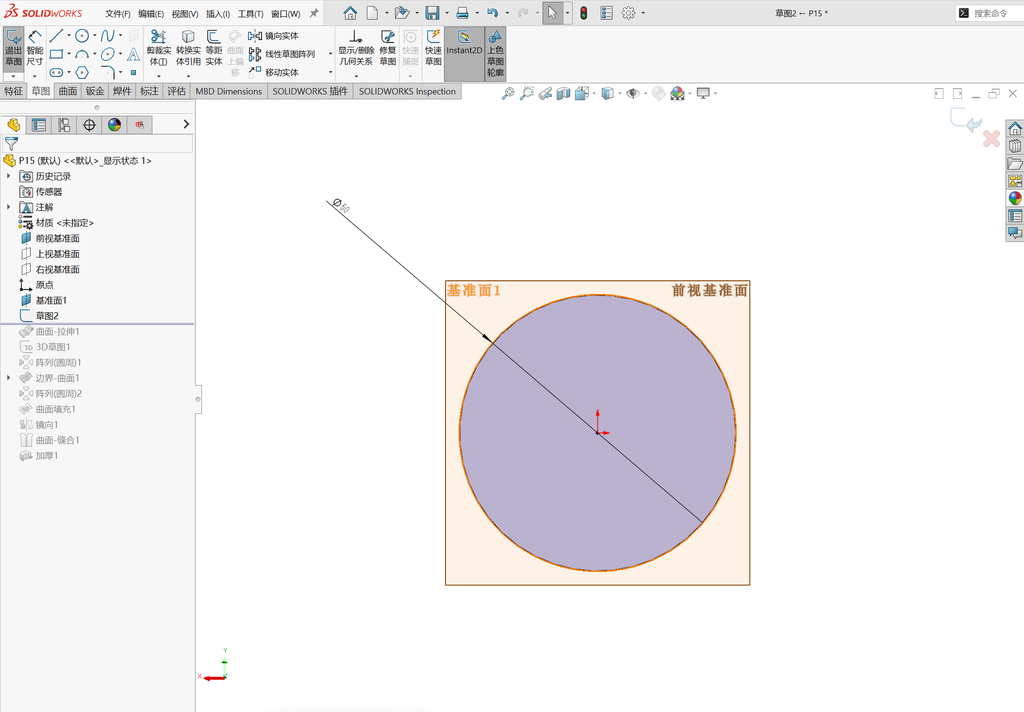Click the 搜索命令 search field
The height and width of the screenshot is (712, 1024).
[989, 13]
